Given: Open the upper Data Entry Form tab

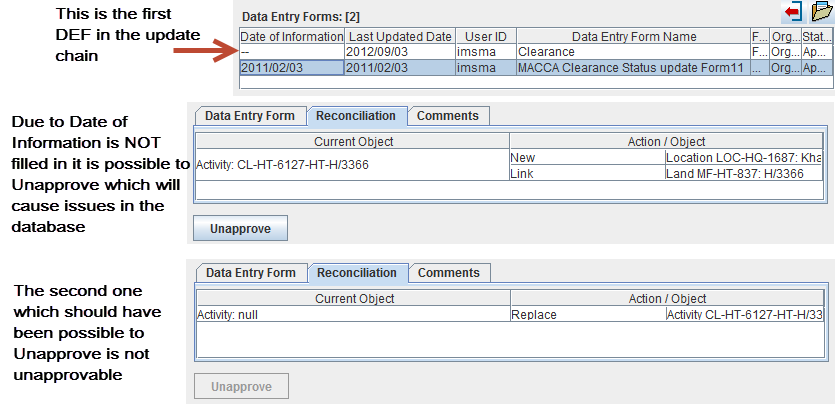Looking at the screenshot, I should point(250,116).
